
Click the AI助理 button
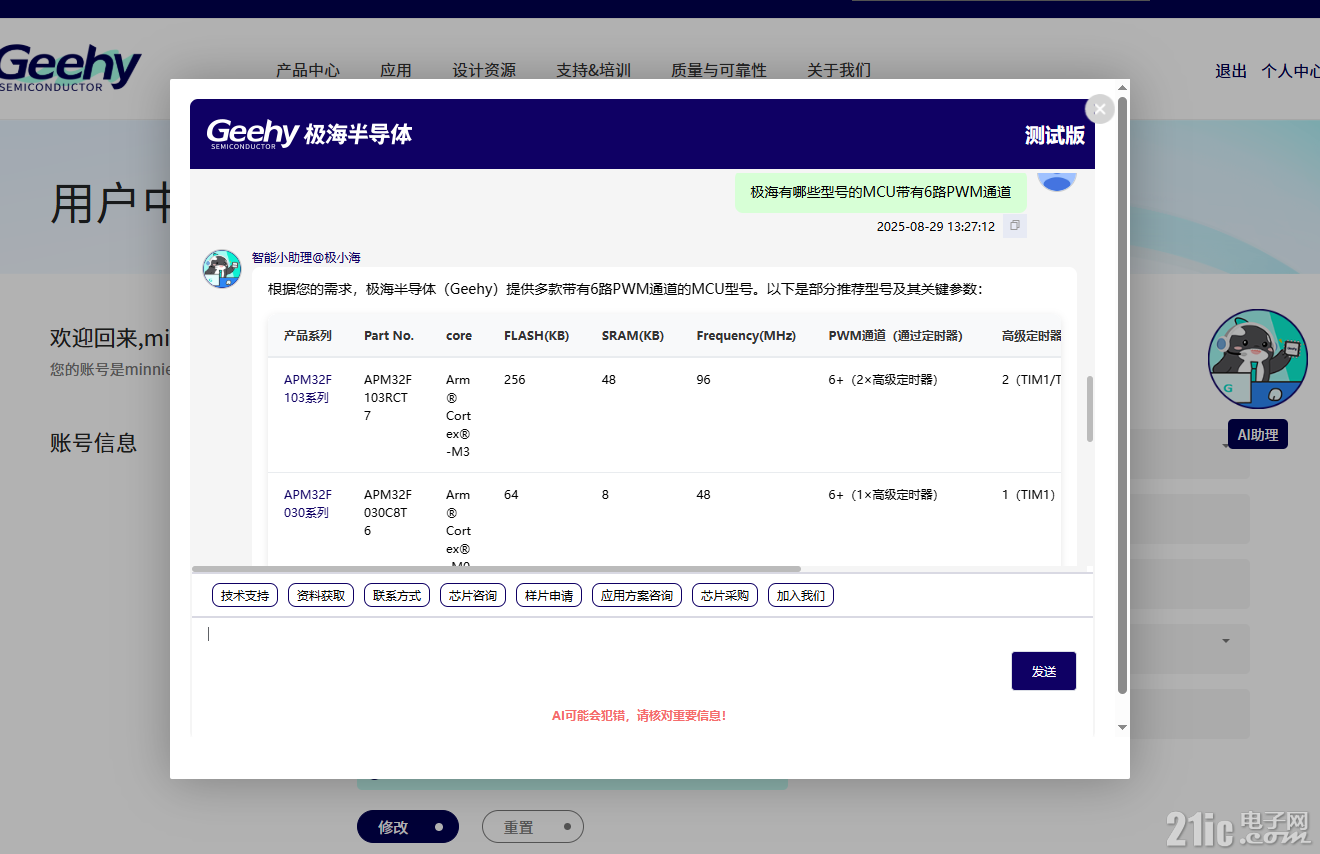(1258, 435)
